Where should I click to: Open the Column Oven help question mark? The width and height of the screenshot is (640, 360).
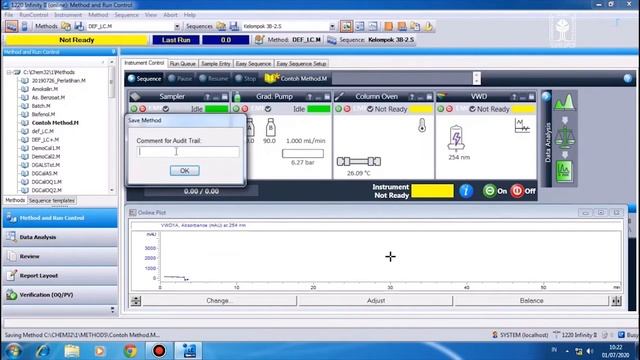[412, 97]
